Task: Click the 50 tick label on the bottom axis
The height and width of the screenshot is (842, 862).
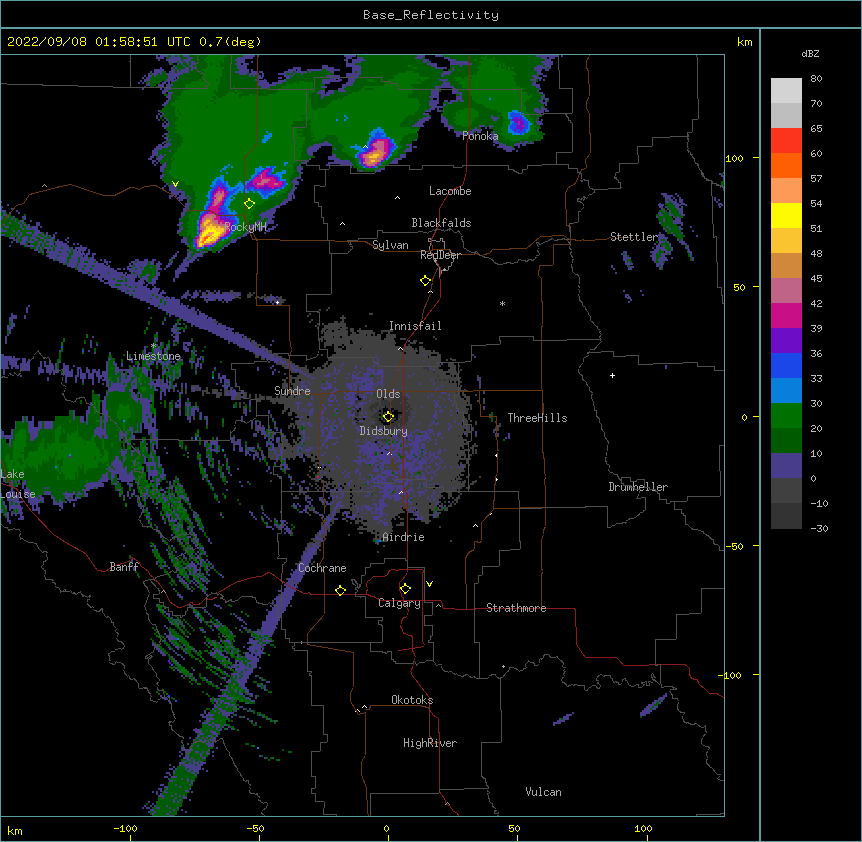Action: [x=514, y=829]
